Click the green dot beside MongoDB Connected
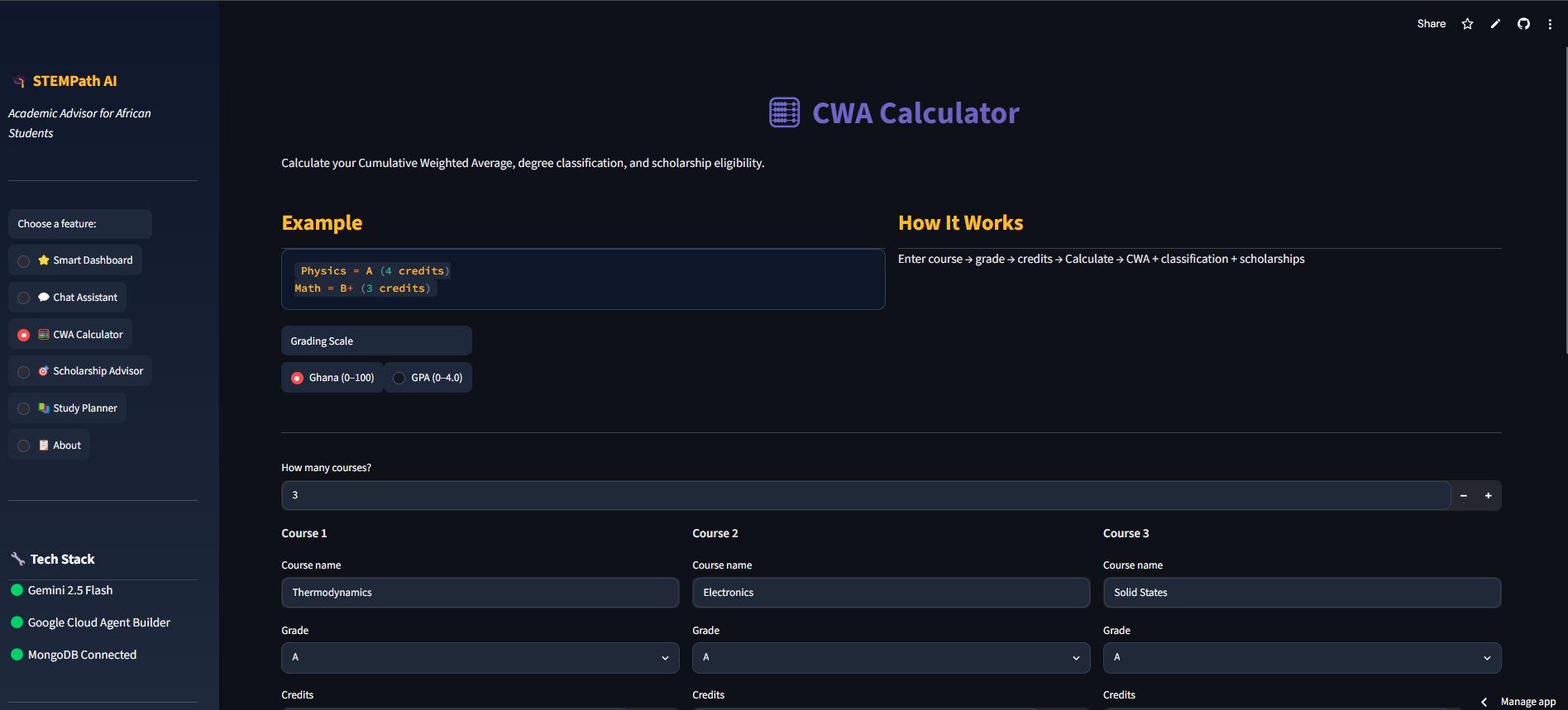 (x=17, y=655)
